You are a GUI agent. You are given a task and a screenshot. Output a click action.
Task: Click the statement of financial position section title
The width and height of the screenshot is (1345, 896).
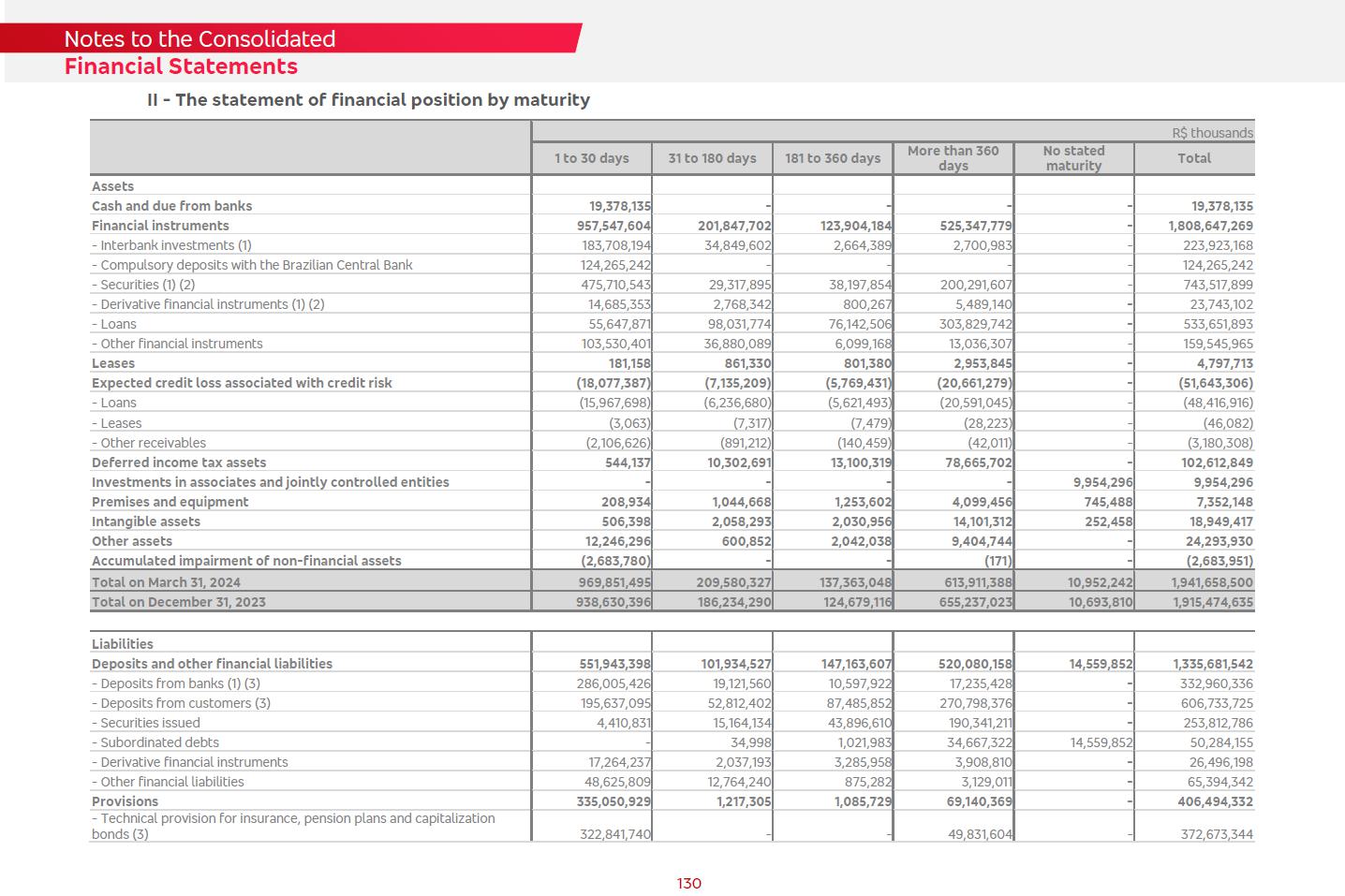(368, 100)
